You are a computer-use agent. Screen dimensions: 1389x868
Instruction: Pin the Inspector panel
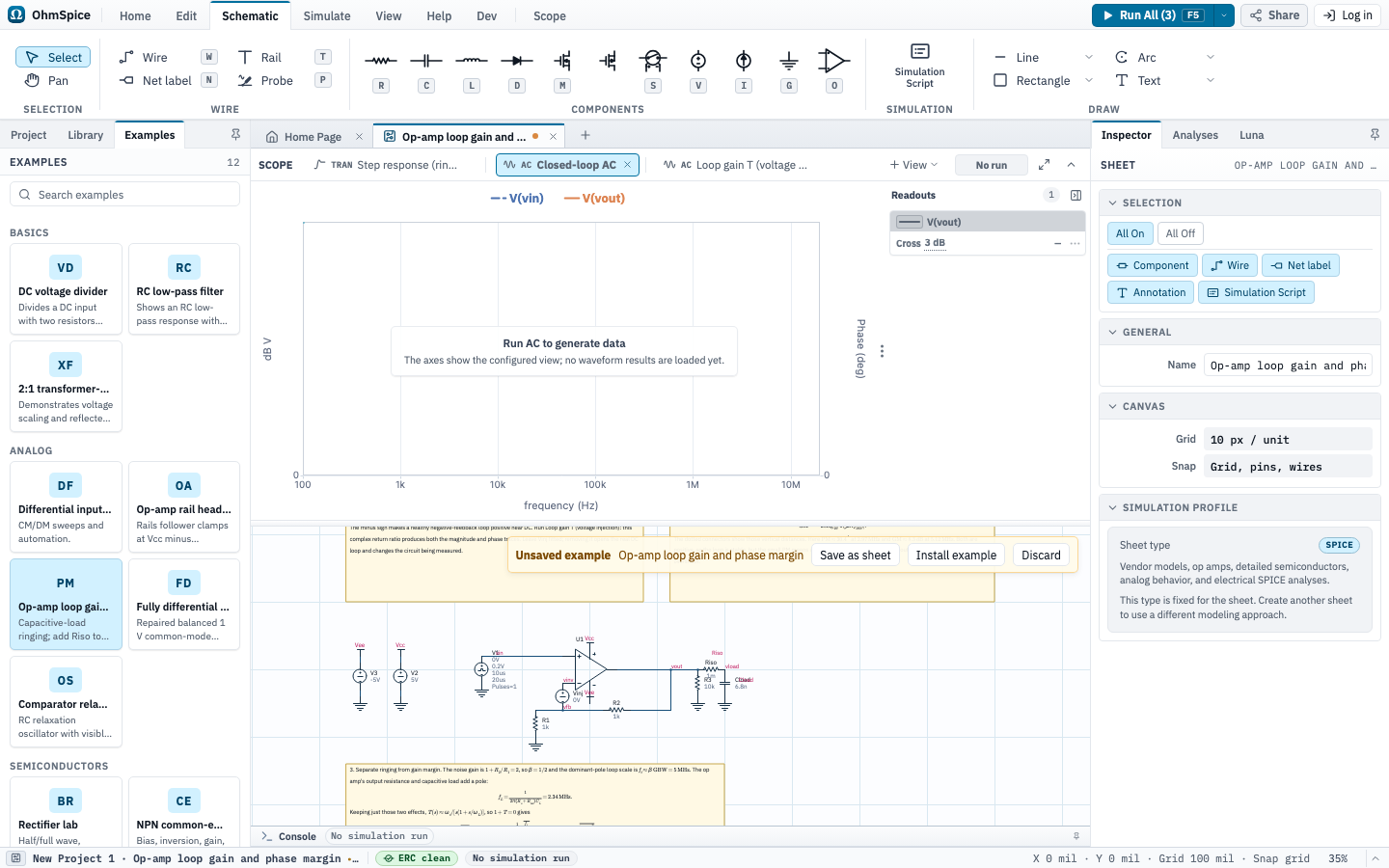pos(1375,135)
